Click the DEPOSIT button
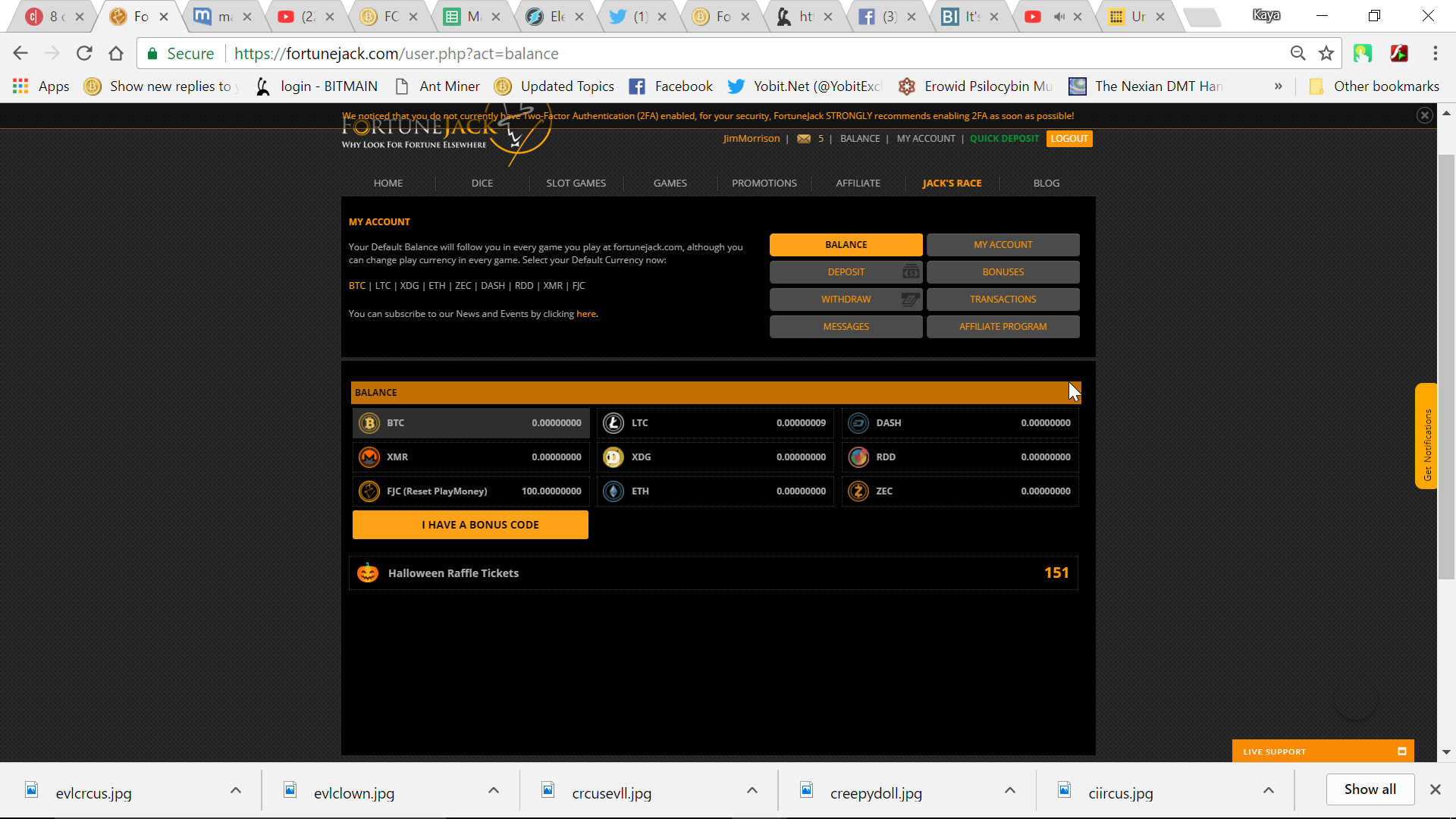Image resolution: width=1456 pixels, height=819 pixels. tap(846, 272)
